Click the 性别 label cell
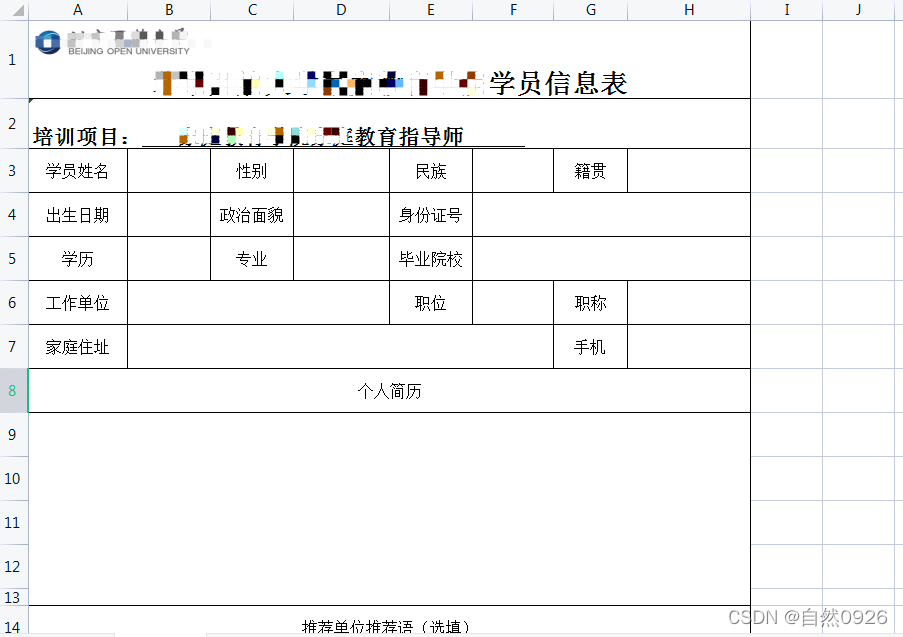This screenshot has height=637, width=903. coord(252,170)
